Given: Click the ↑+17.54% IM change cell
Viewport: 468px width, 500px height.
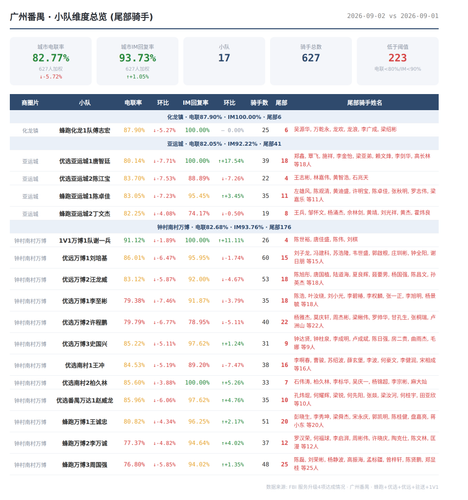Looking at the screenshot, I should (x=231, y=161).
